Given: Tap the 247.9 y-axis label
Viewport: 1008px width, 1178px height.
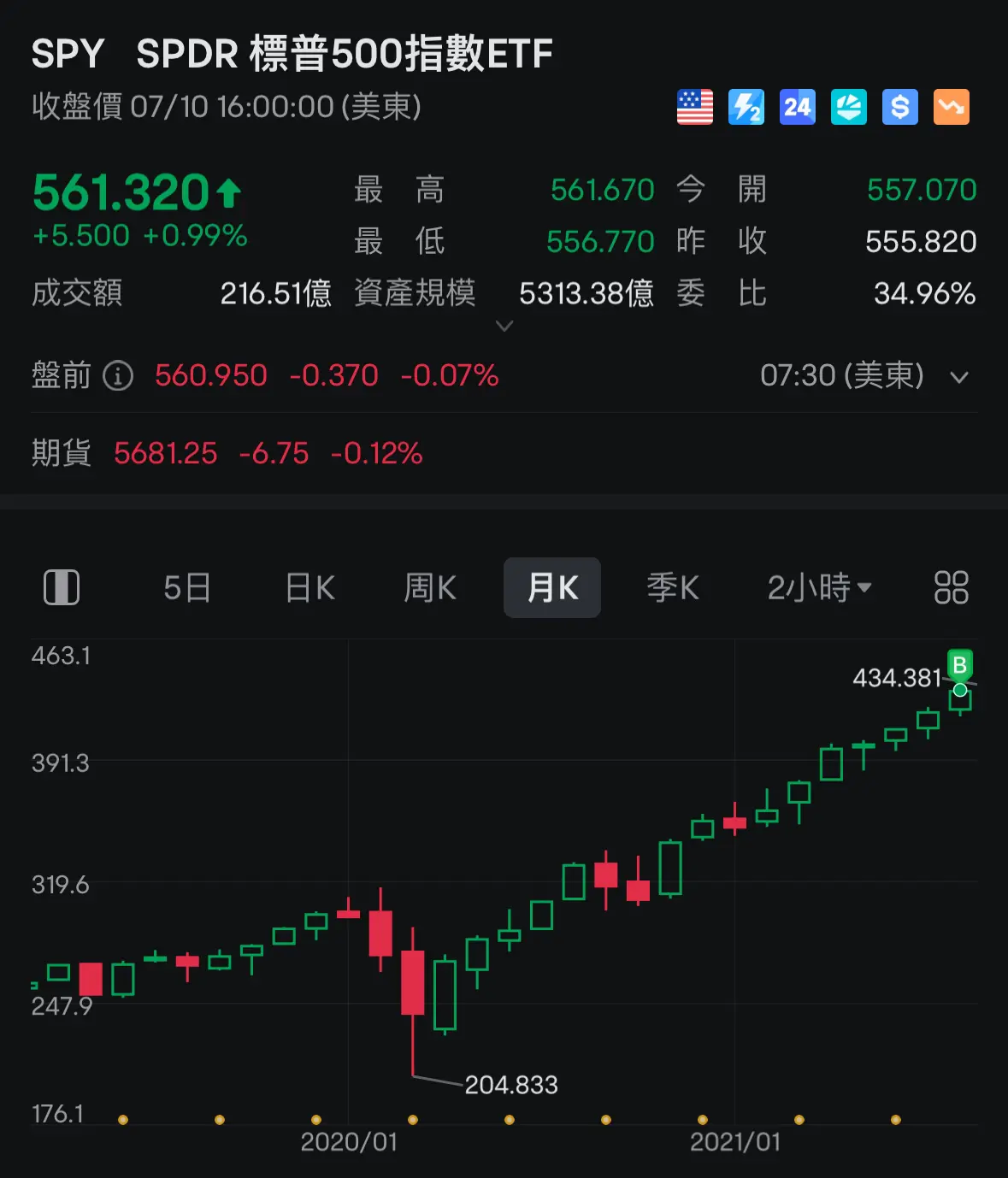Looking at the screenshot, I should pyautogui.click(x=62, y=1006).
